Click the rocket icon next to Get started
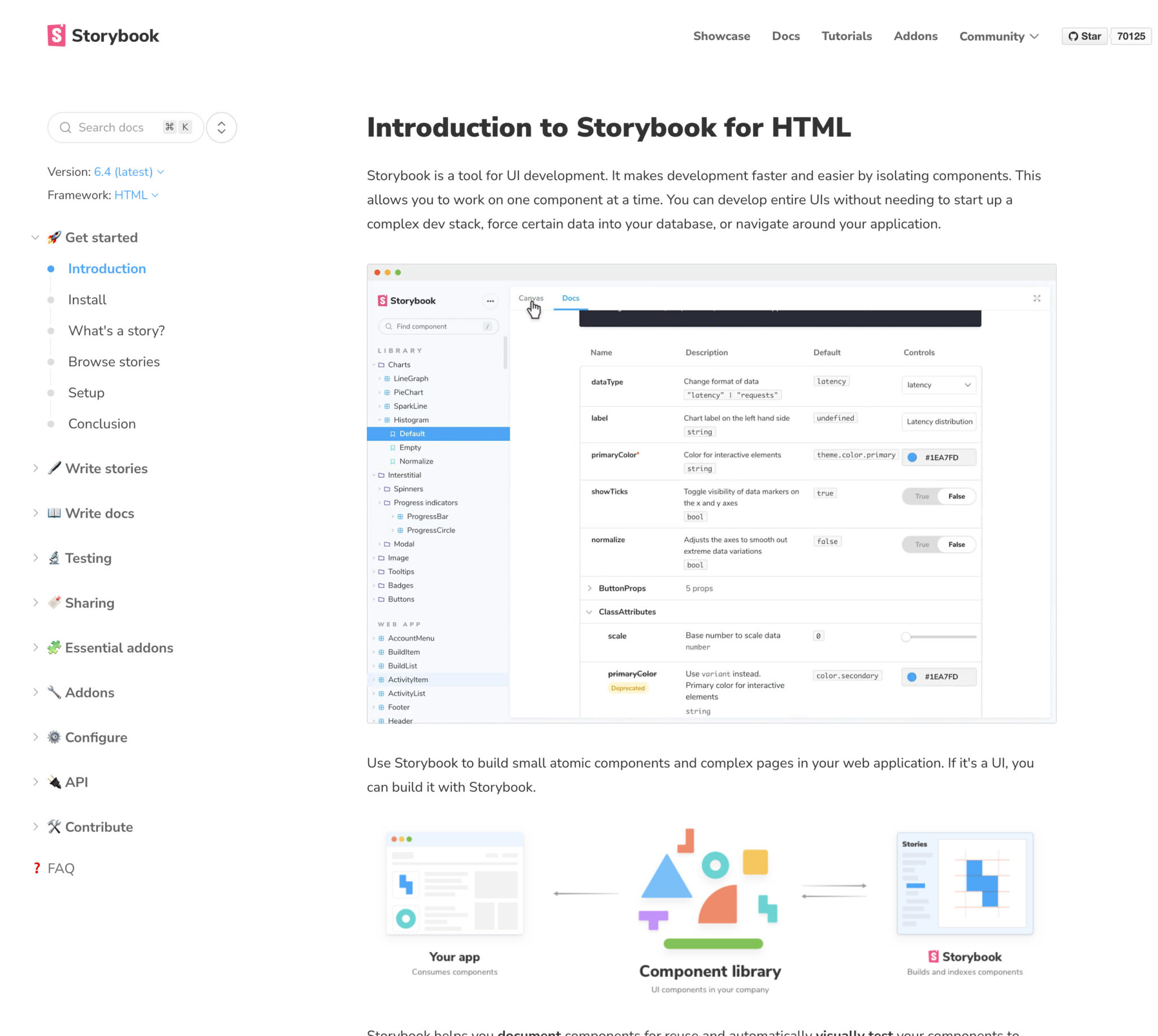 click(54, 237)
